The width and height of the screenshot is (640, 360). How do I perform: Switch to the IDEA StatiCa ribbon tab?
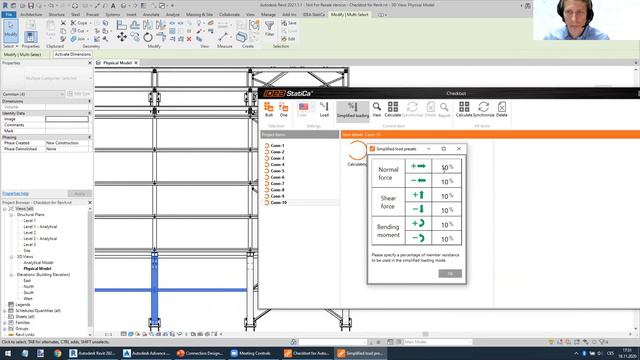pos(313,14)
